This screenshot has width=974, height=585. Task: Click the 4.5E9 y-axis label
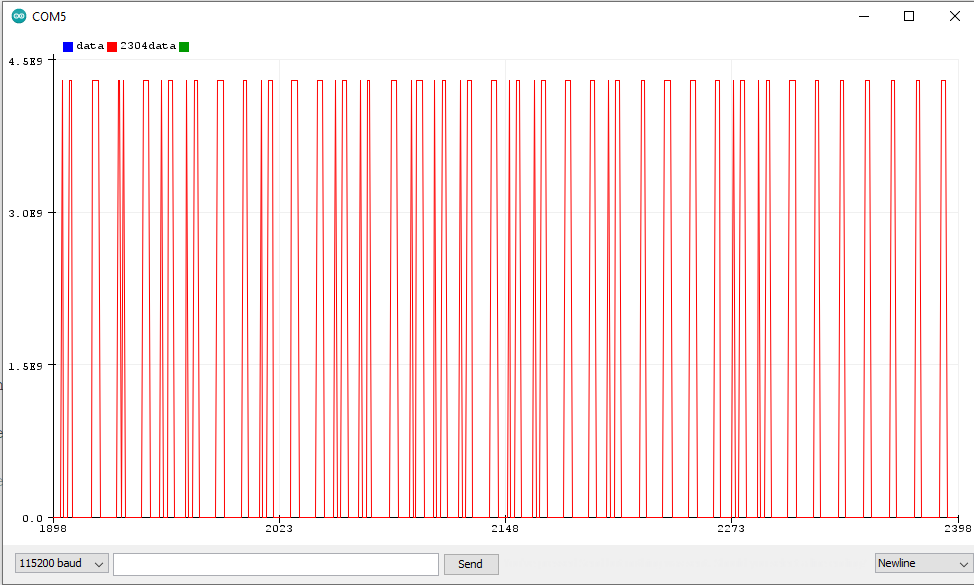point(24,61)
